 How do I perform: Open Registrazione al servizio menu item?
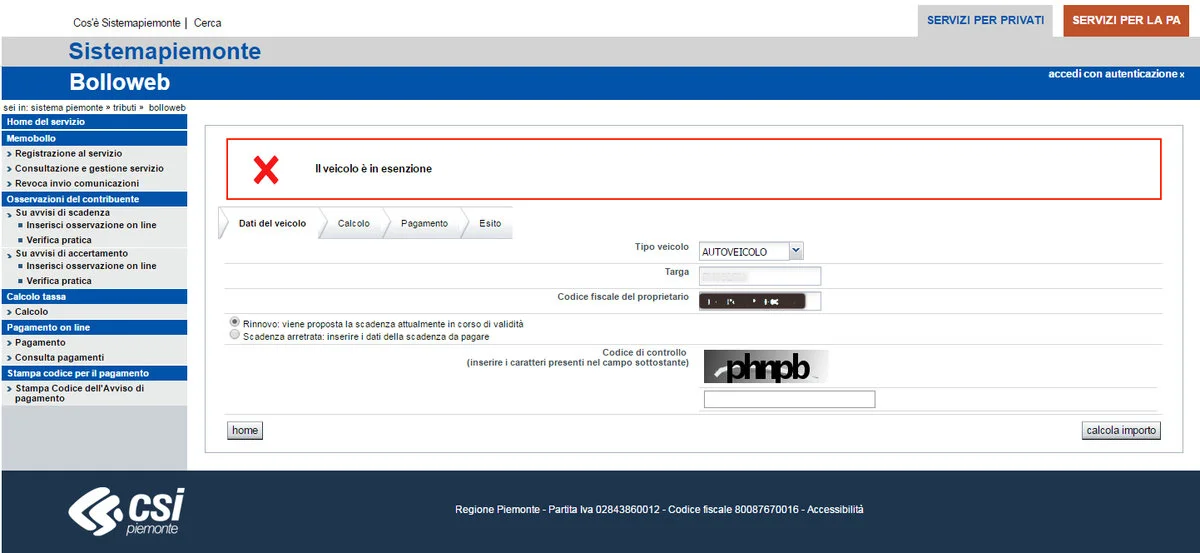point(68,154)
